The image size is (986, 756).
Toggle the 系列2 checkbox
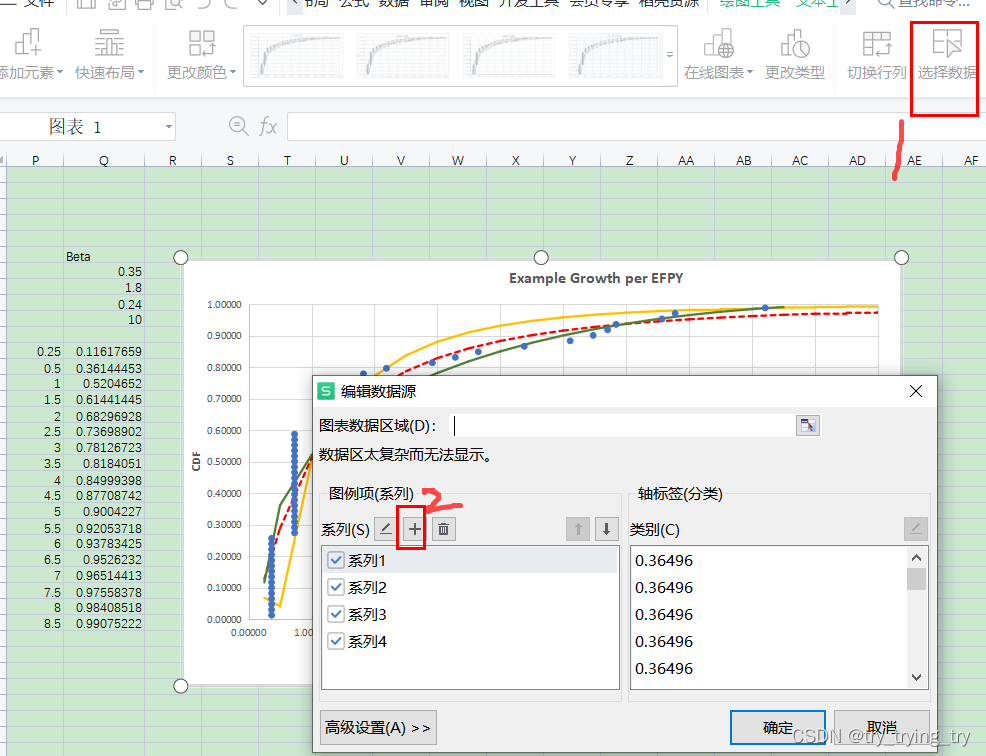coord(336,588)
